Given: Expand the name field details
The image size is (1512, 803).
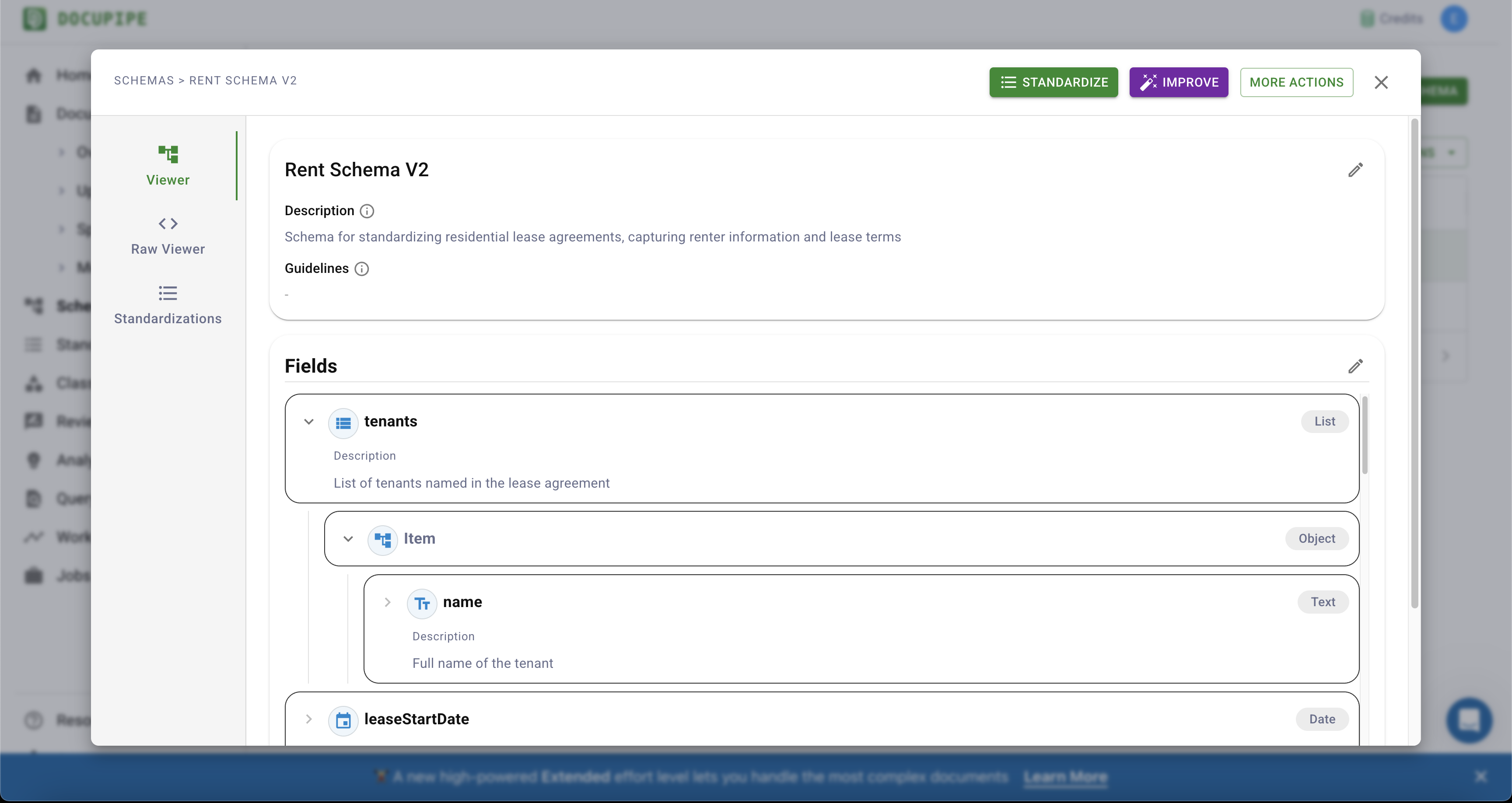Looking at the screenshot, I should pos(387,602).
